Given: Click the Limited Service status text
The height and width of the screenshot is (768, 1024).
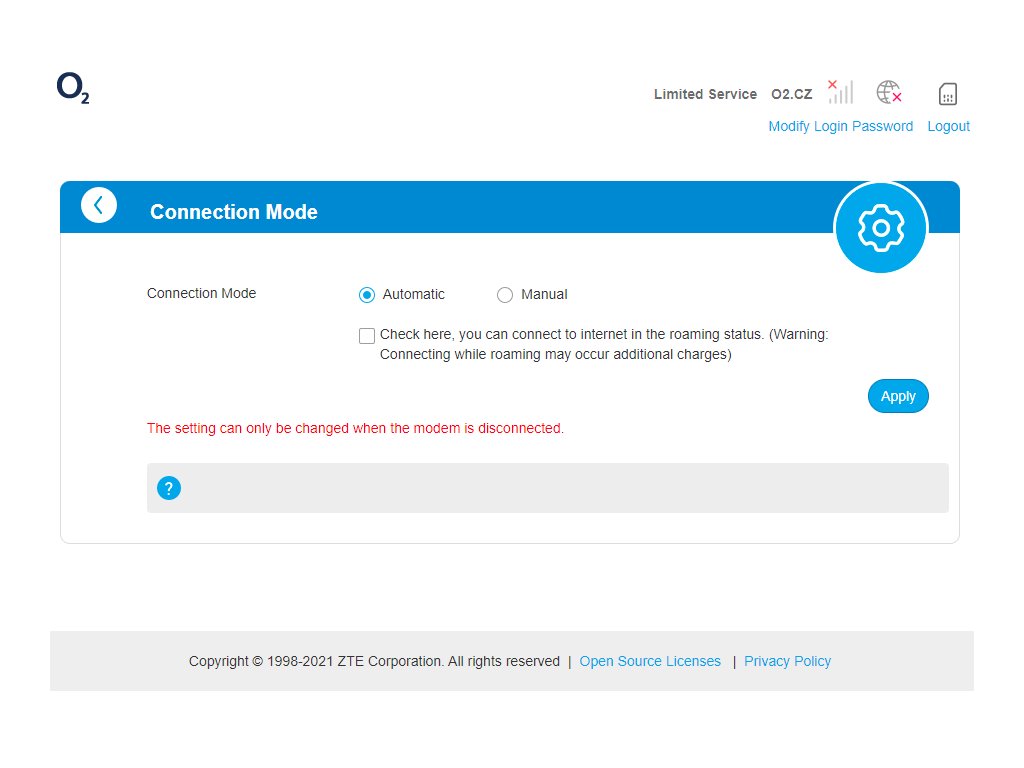Looking at the screenshot, I should coord(705,94).
